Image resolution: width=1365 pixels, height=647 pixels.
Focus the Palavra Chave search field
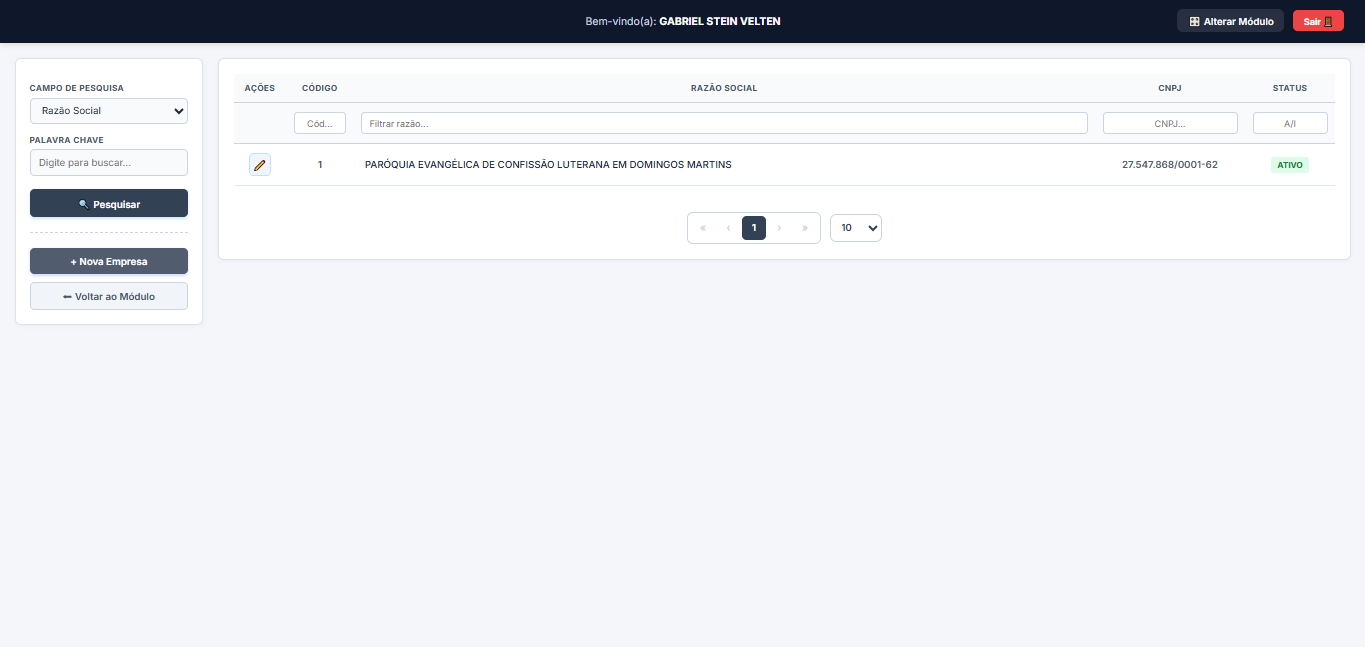(x=109, y=162)
